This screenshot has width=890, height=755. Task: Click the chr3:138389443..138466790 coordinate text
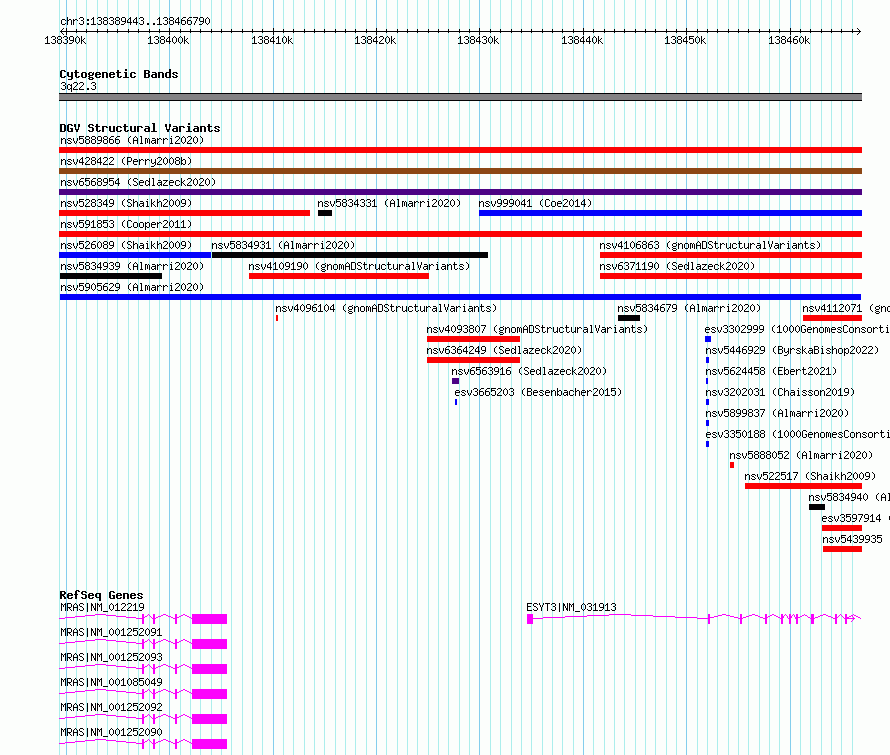[135, 21]
